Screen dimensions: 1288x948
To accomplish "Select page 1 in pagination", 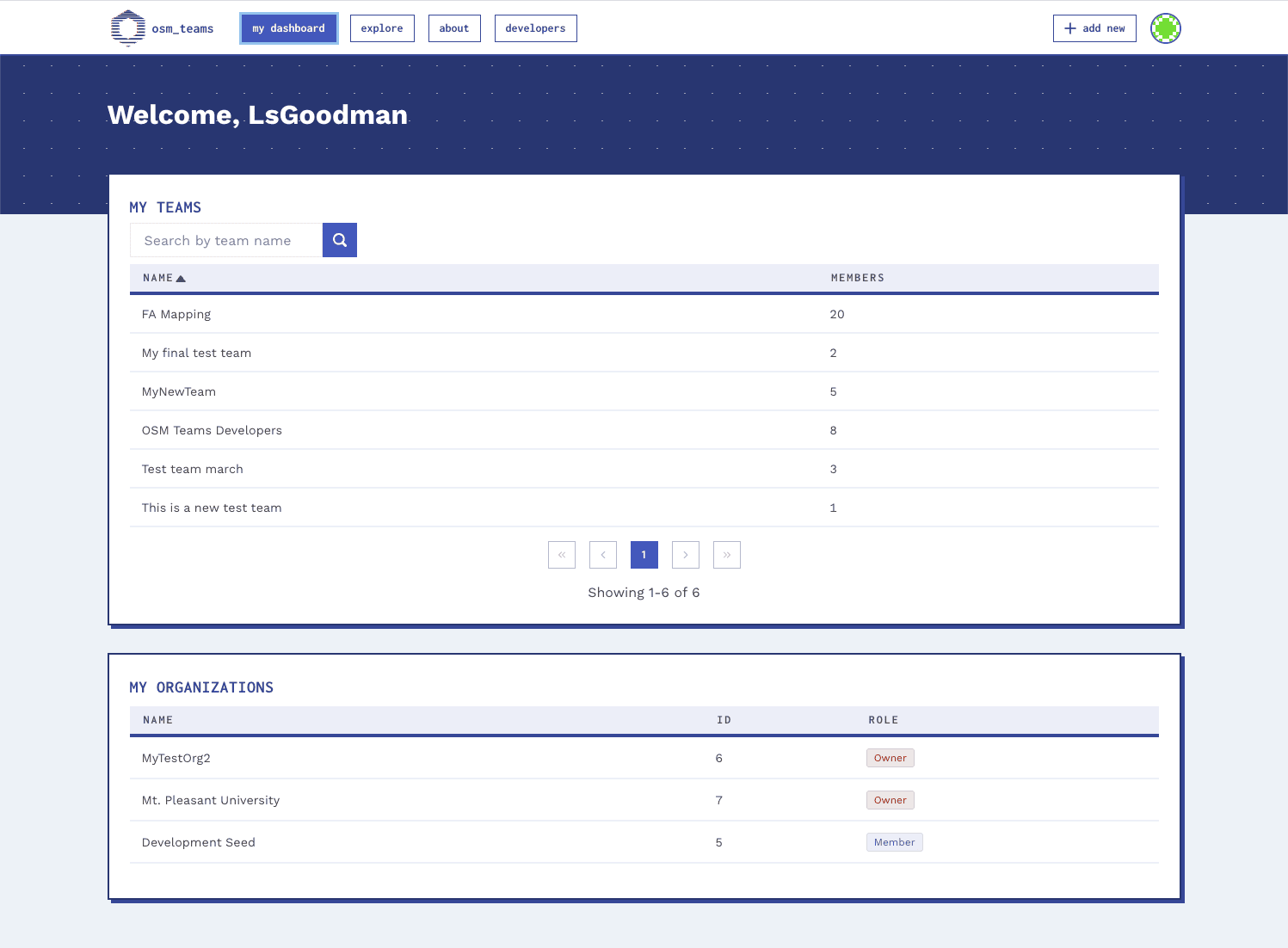I will 644,555.
